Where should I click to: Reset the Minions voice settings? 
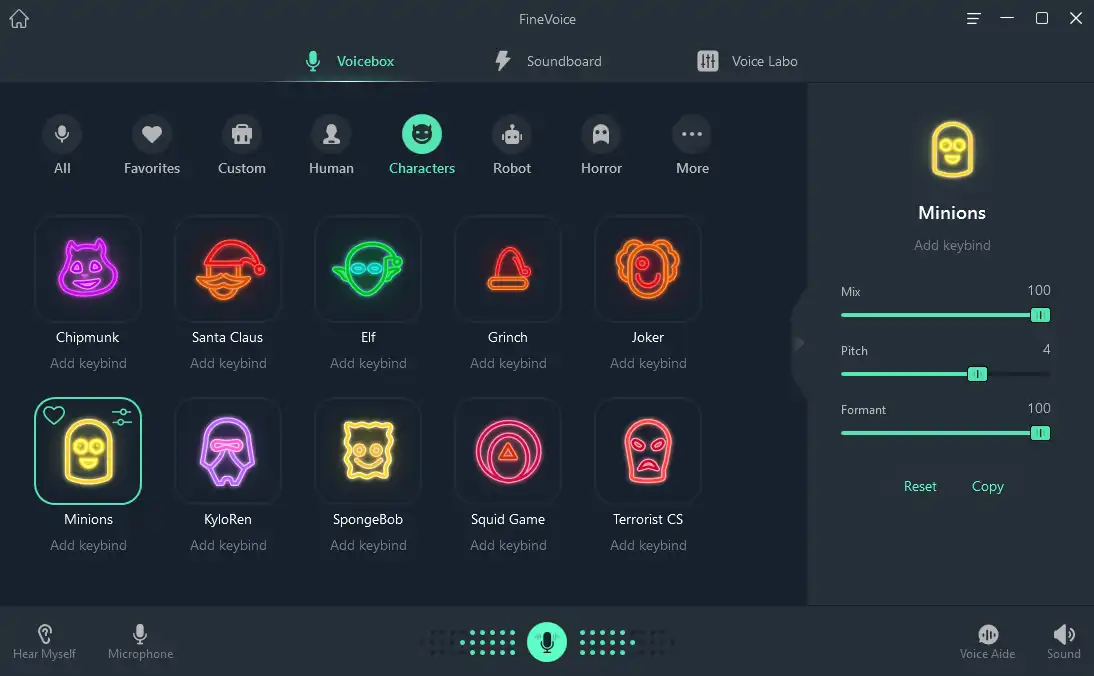coord(920,486)
